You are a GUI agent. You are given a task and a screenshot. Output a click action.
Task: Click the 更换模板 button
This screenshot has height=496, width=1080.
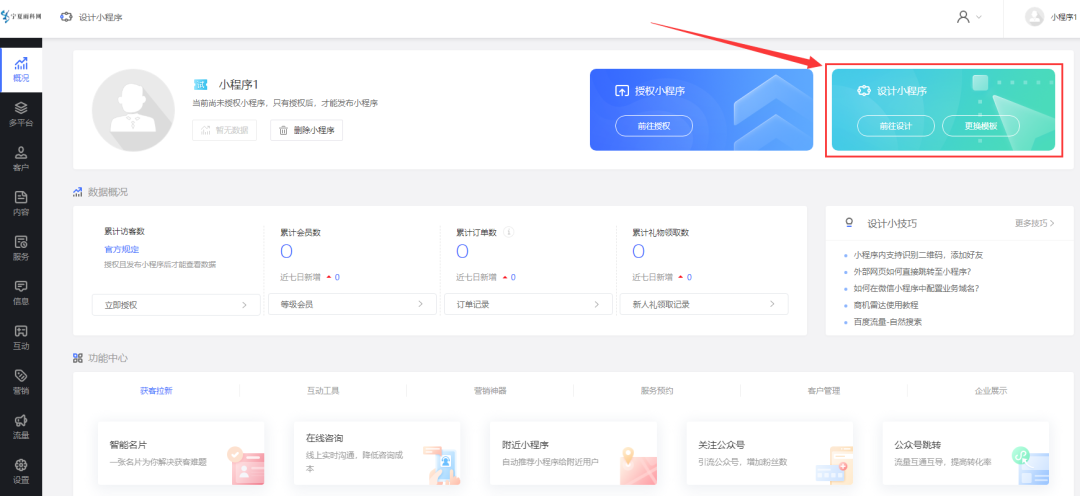point(981,126)
